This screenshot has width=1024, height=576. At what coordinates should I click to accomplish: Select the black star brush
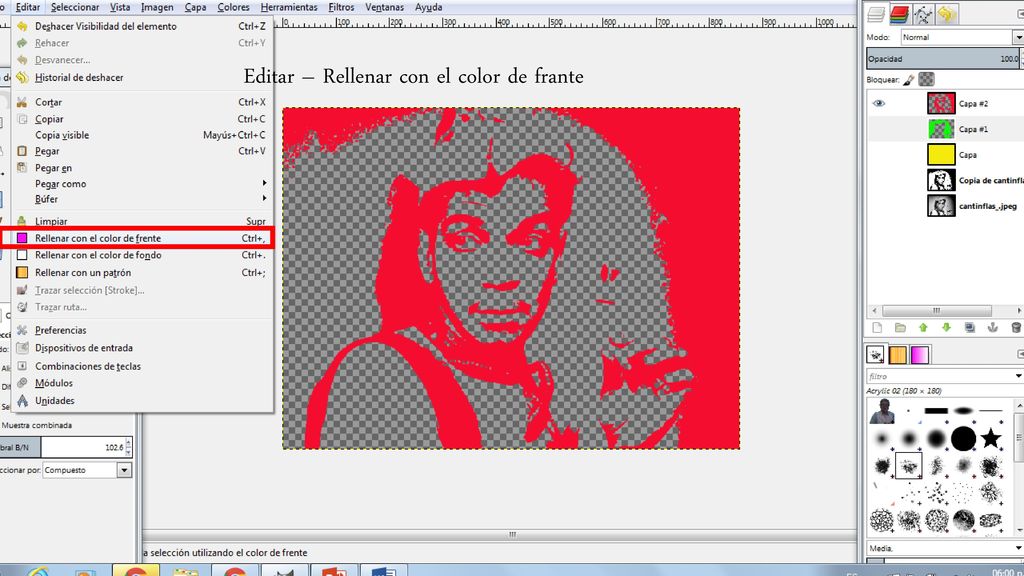point(991,438)
